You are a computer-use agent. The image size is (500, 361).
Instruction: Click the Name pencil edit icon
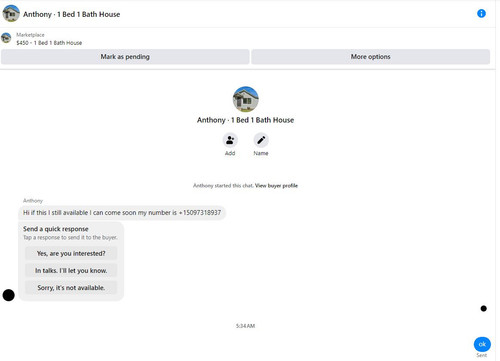click(x=261, y=140)
